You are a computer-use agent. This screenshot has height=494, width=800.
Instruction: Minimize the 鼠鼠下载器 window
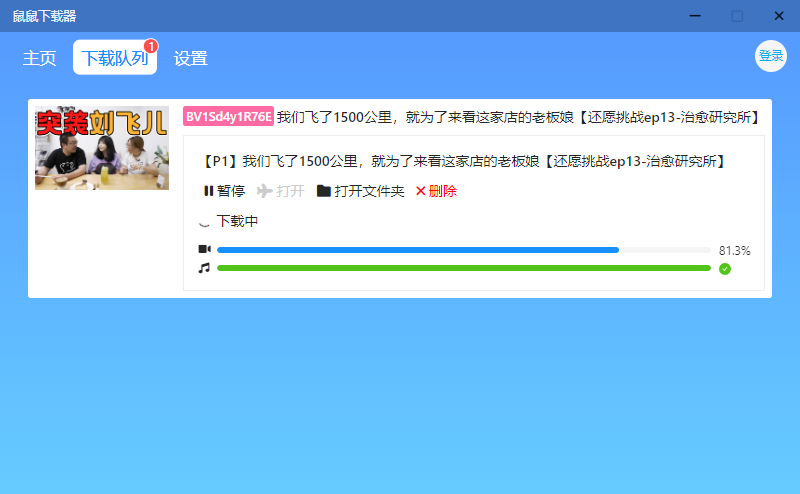(x=695, y=16)
